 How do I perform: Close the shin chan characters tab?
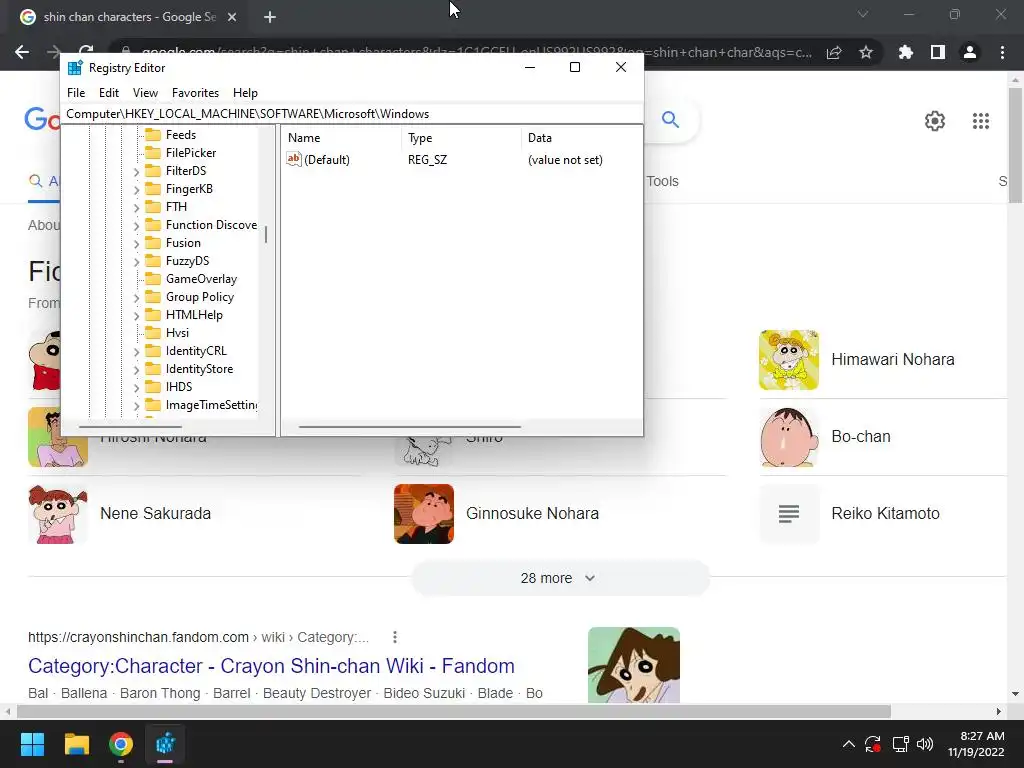[x=232, y=17]
